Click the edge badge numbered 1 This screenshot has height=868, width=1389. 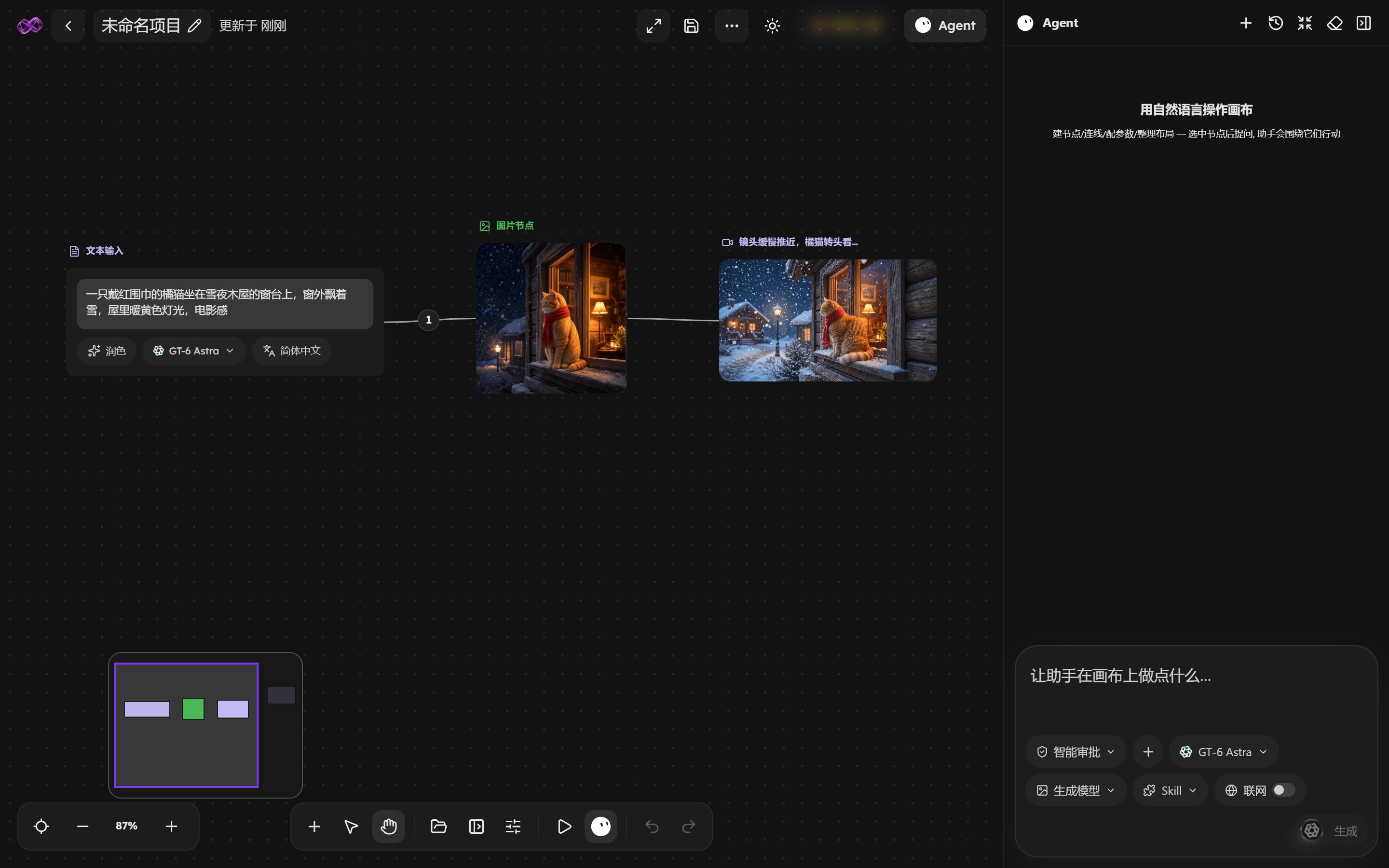pos(428,320)
